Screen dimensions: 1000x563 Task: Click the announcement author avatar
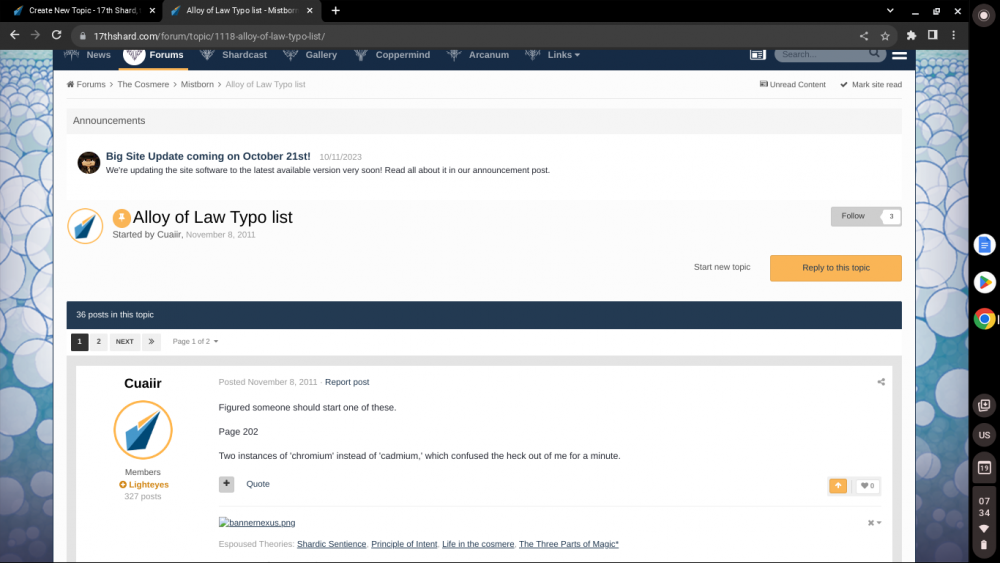(x=89, y=163)
